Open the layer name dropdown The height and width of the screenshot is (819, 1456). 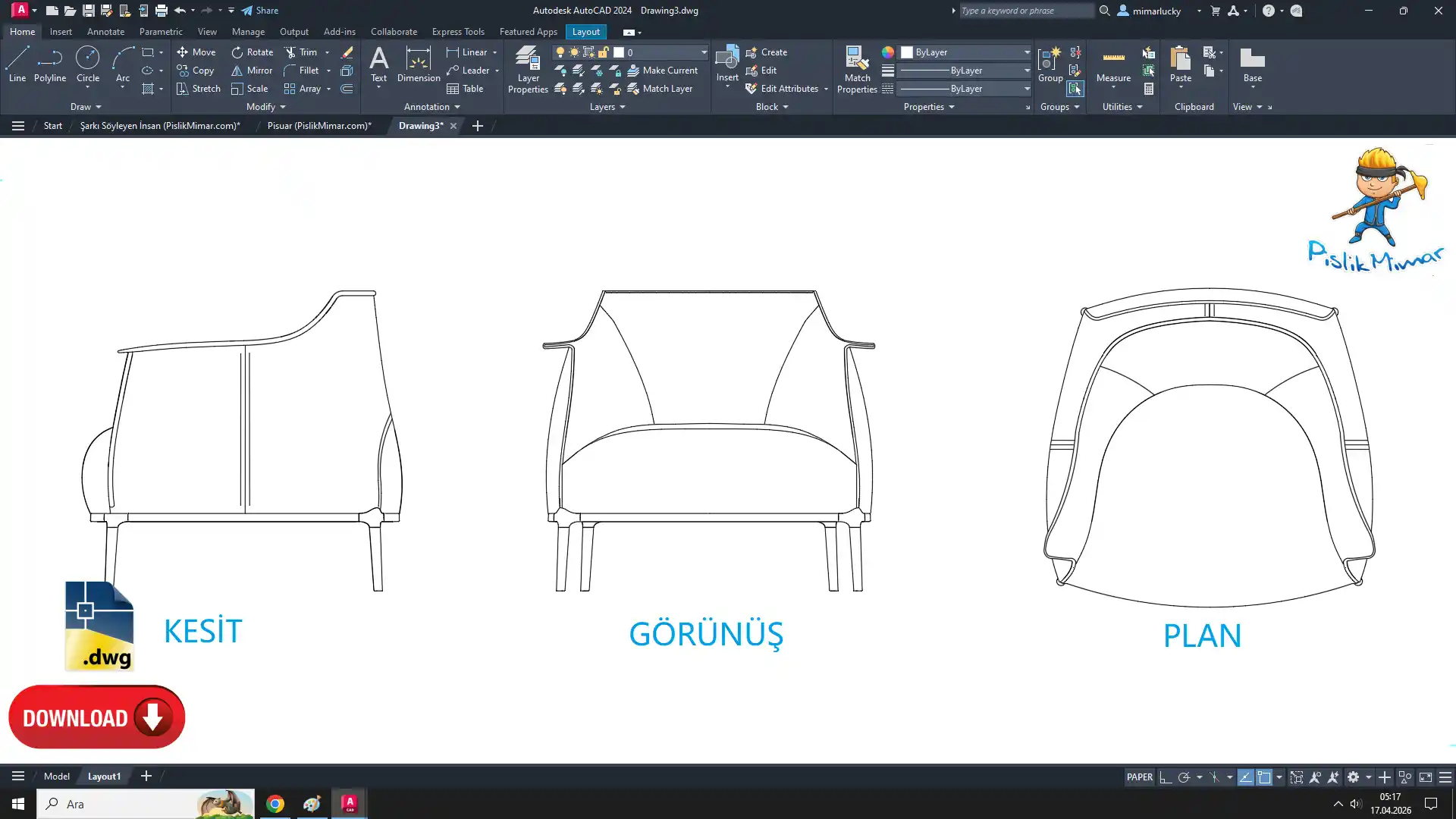[703, 52]
